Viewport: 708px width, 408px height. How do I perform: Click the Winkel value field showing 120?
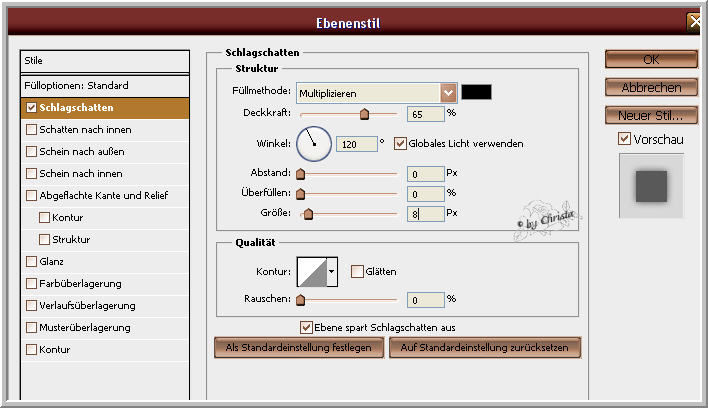coord(357,144)
